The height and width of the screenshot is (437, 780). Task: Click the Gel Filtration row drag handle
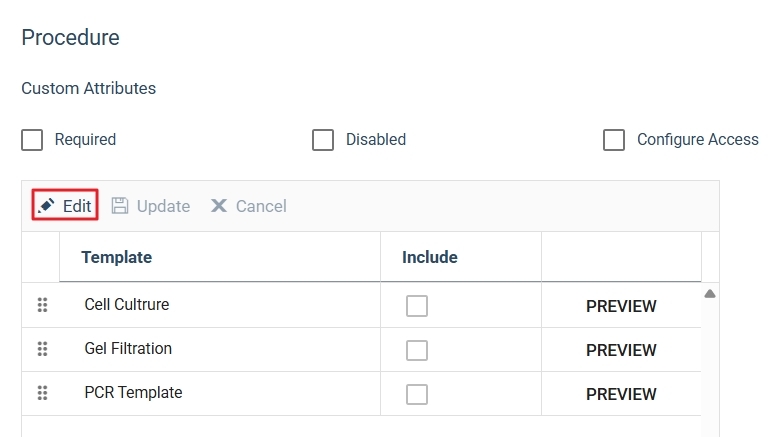42,349
